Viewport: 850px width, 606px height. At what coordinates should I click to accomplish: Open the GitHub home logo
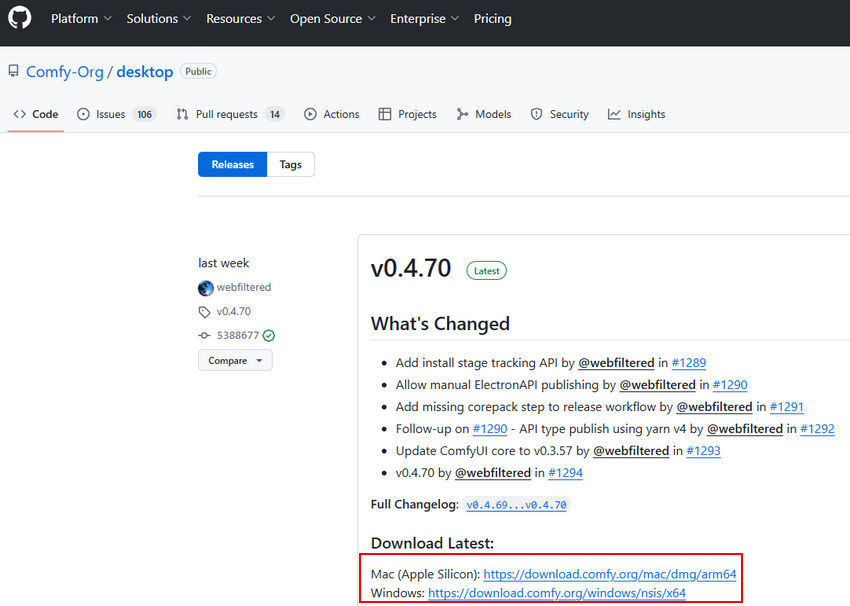click(x=20, y=18)
